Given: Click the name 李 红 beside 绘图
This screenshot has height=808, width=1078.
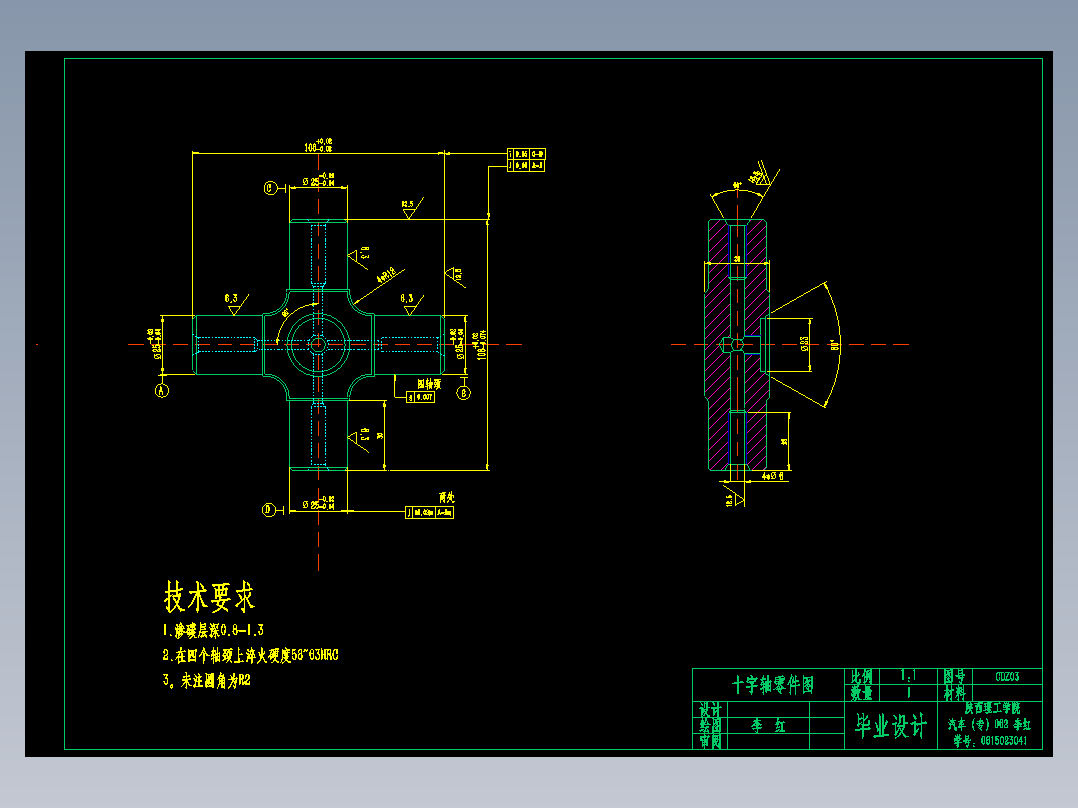Looking at the screenshot, I should 768,725.
